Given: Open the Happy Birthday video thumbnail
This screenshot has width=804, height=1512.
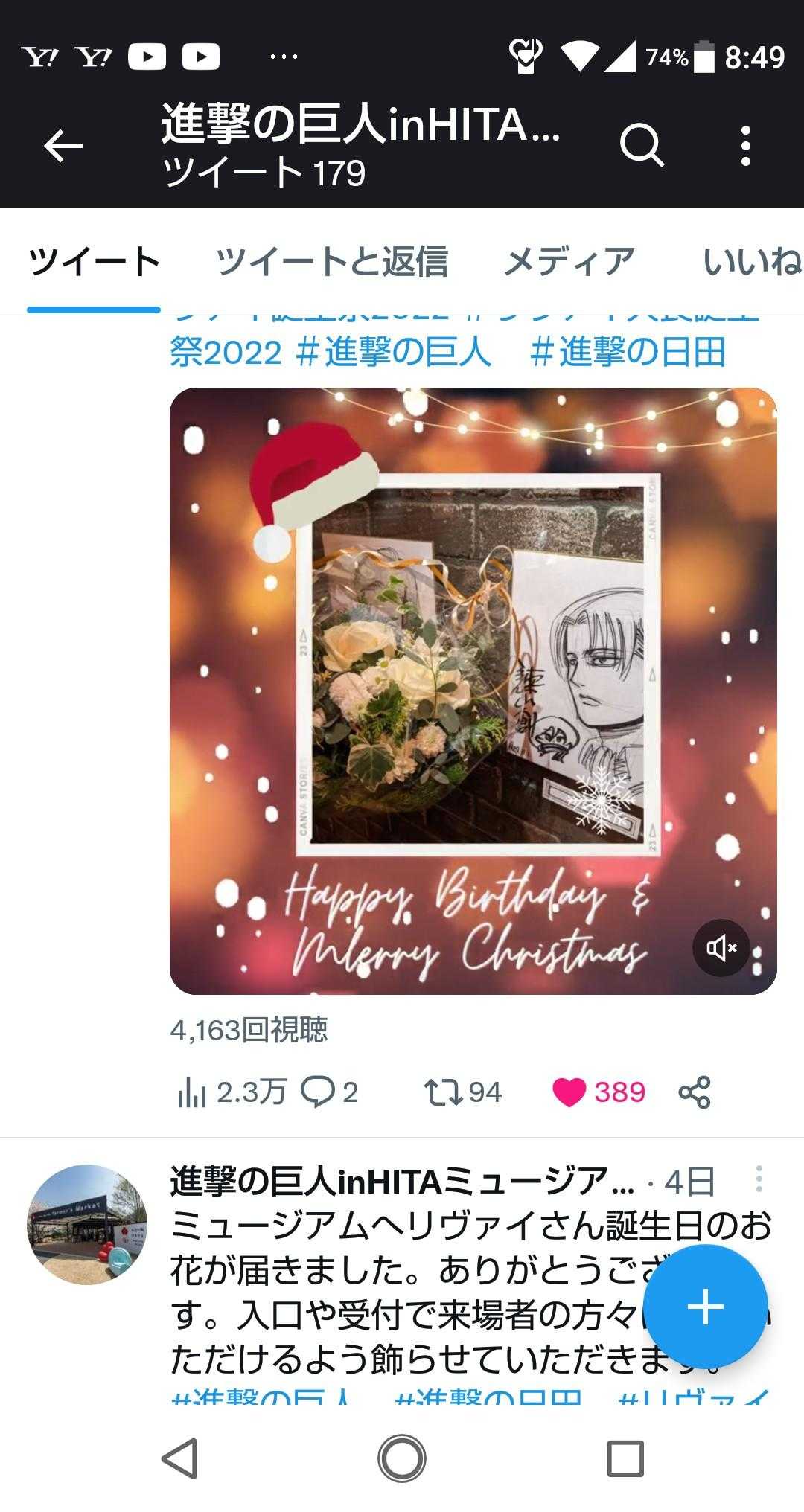Looking at the screenshot, I should click(x=473, y=691).
